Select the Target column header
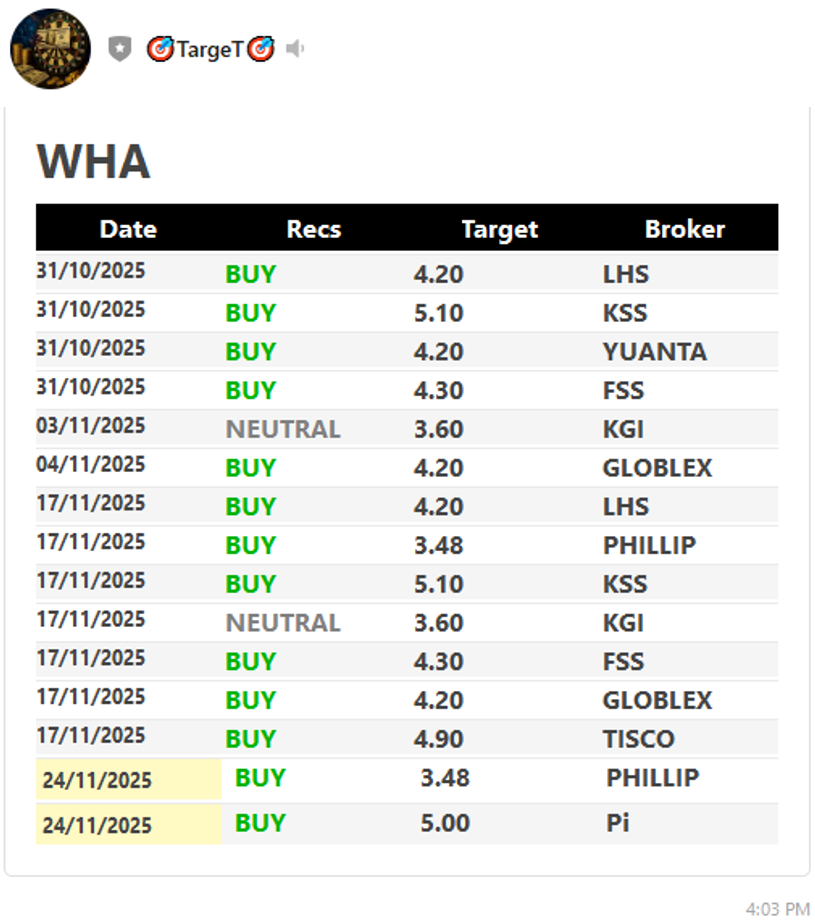The image size is (815, 923). tap(500, 229)
